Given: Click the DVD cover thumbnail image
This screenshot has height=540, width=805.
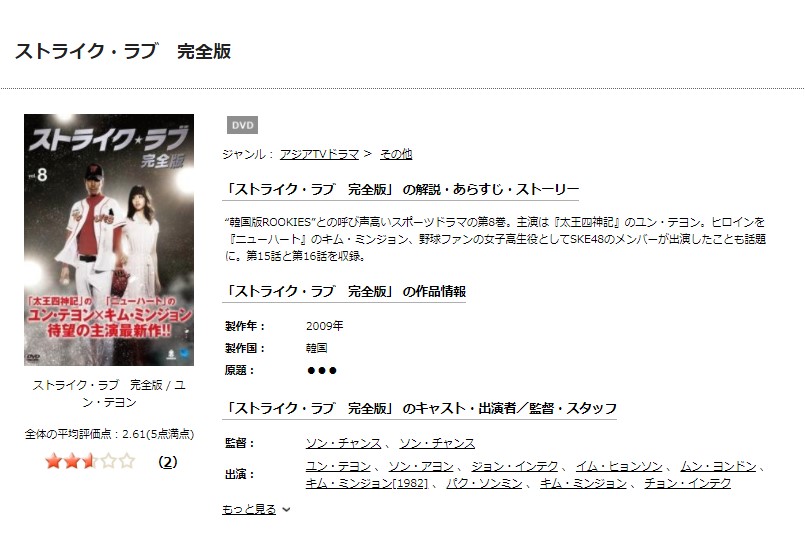Looking at the screenshot, I should (109, 240).
